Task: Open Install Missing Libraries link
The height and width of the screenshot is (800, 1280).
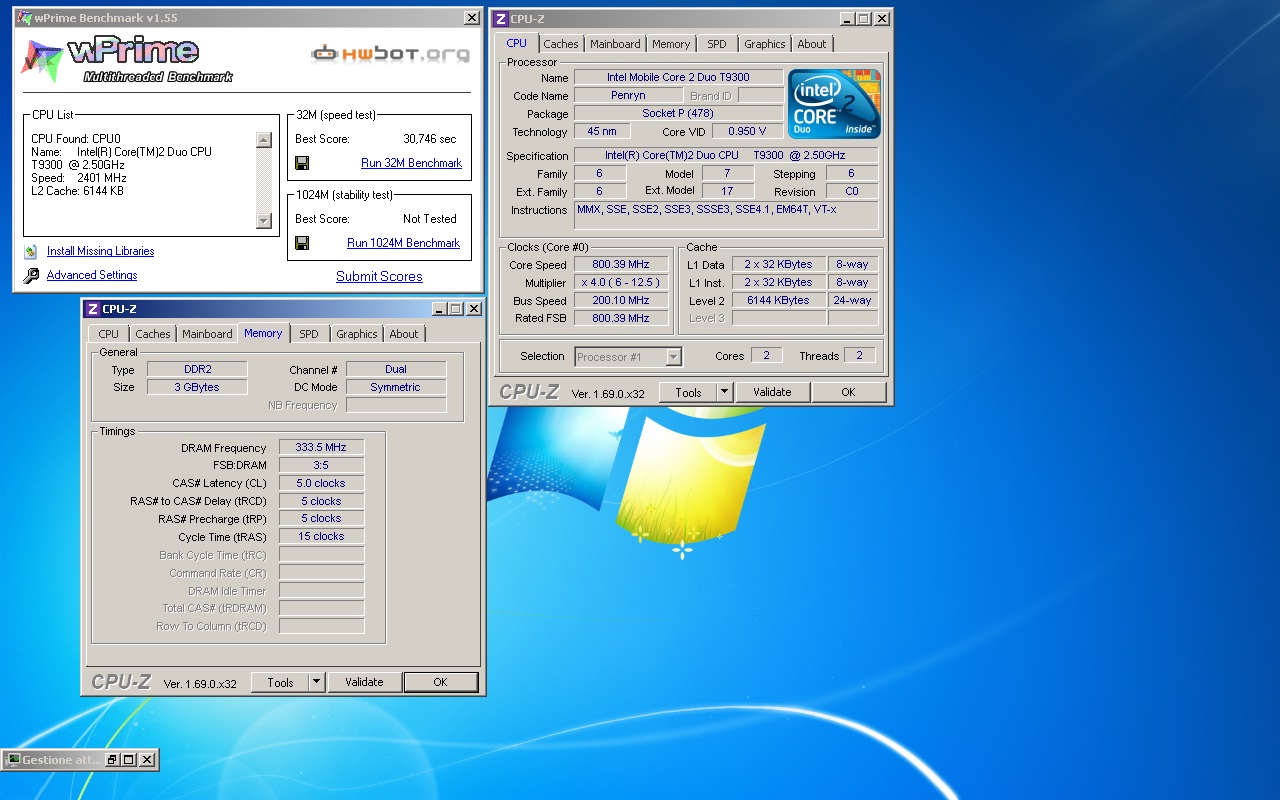Action: pyautogui.click(x=100, y=251)
